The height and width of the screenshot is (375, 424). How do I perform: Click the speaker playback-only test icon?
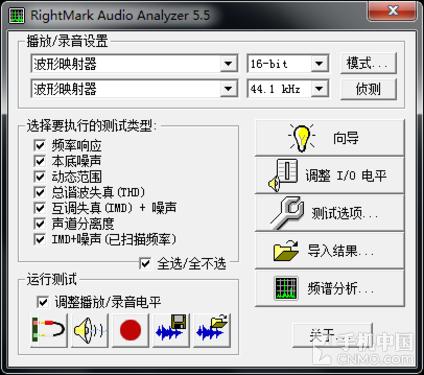[89, 330]
